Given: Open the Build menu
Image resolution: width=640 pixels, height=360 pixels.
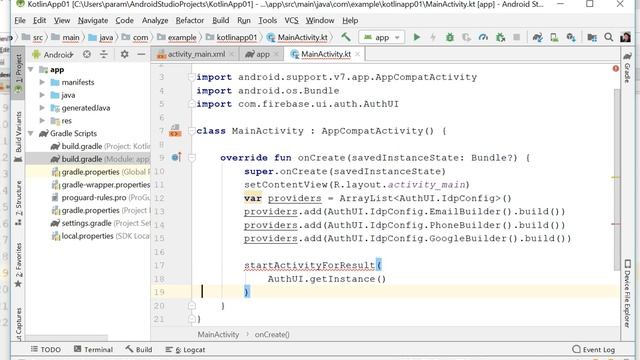Looking at the screenshot, I should coord(220,20).
